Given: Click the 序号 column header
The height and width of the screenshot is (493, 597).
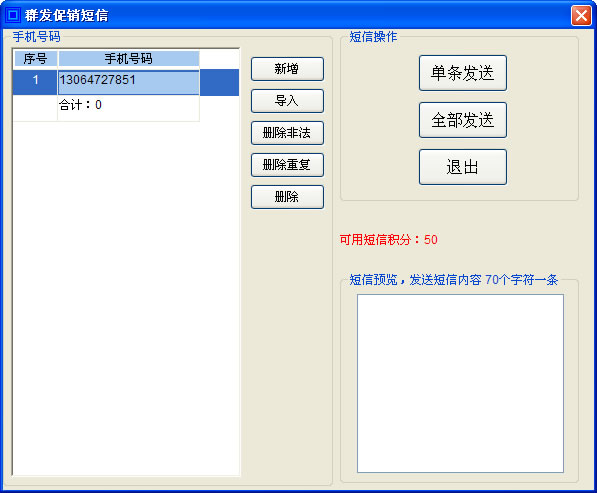Looking at the screenshot, I should click(x=35, y=59).
